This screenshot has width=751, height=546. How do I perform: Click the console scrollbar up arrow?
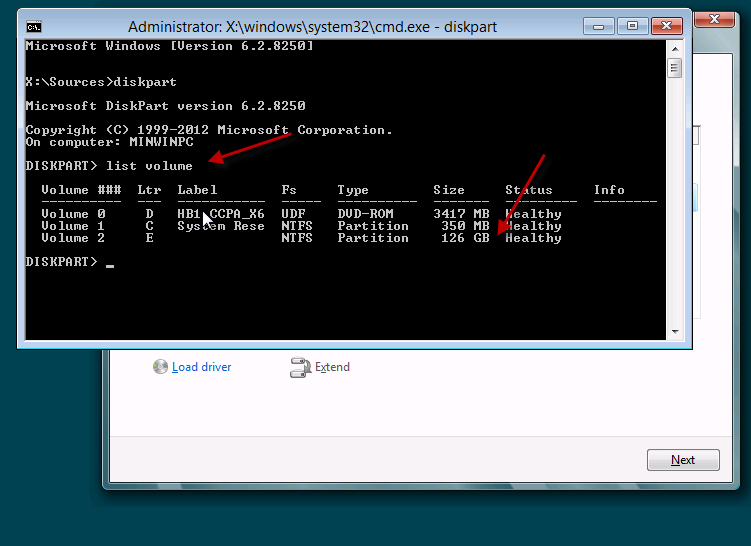pos(675,48)
